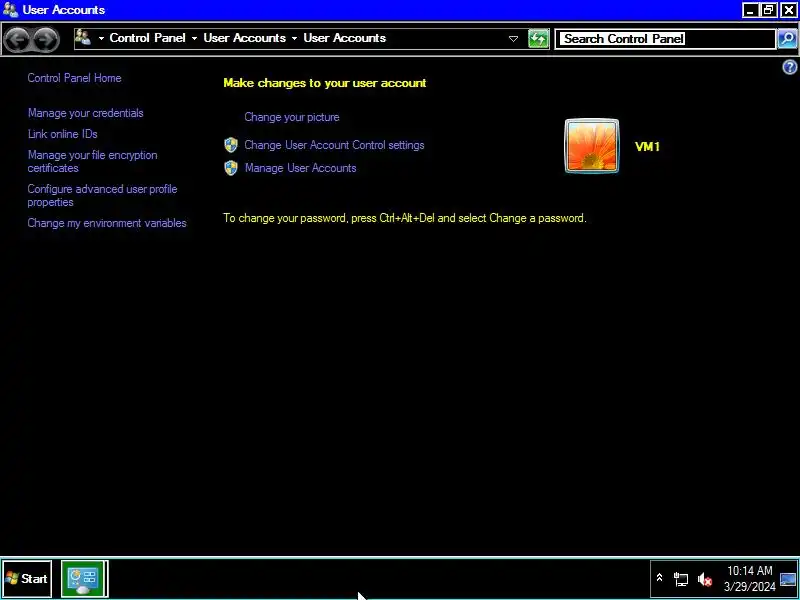Refresh the Control Panel page

[538, 39]
